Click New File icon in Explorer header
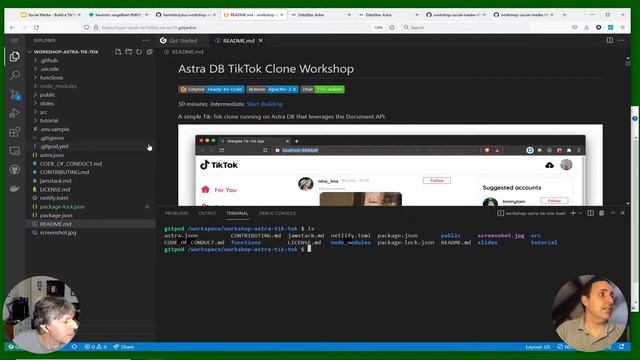The image size is (640, 360). pos(118,52)
